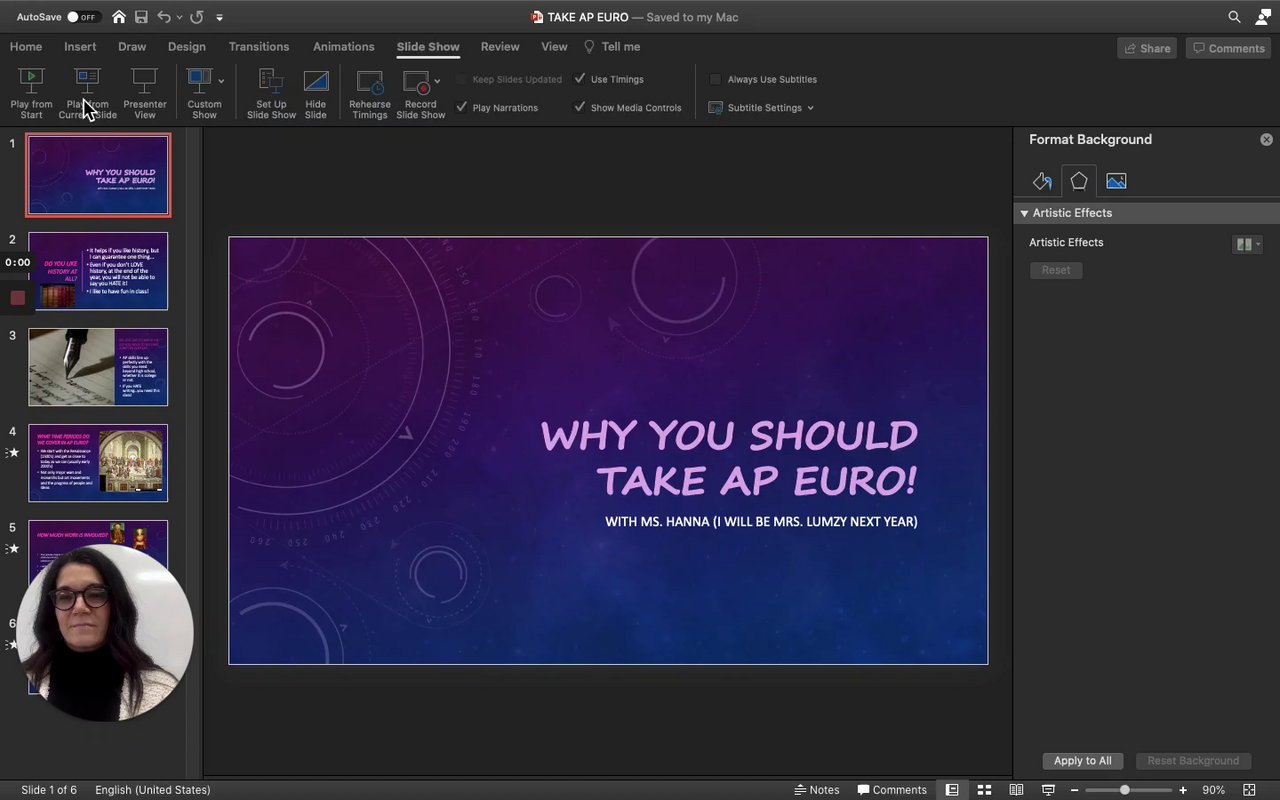Click Apply to All button
Viewport: 1280px width, 800px height.
pos(1082,761)
